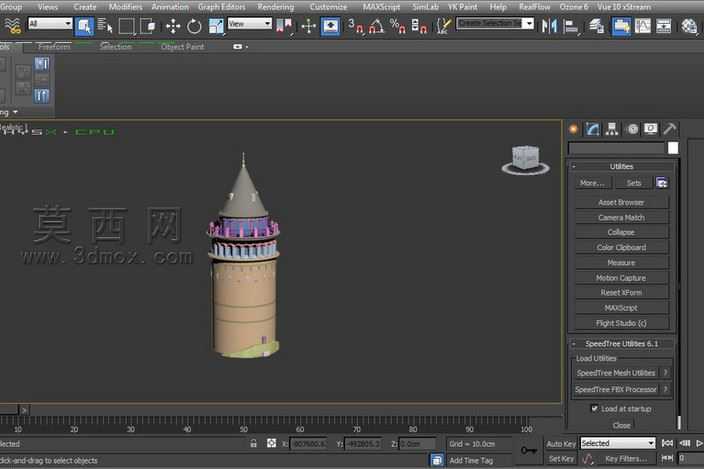Open Edit Named Selection Sets
The image size is (704, 469).
[x=443, y=26]
